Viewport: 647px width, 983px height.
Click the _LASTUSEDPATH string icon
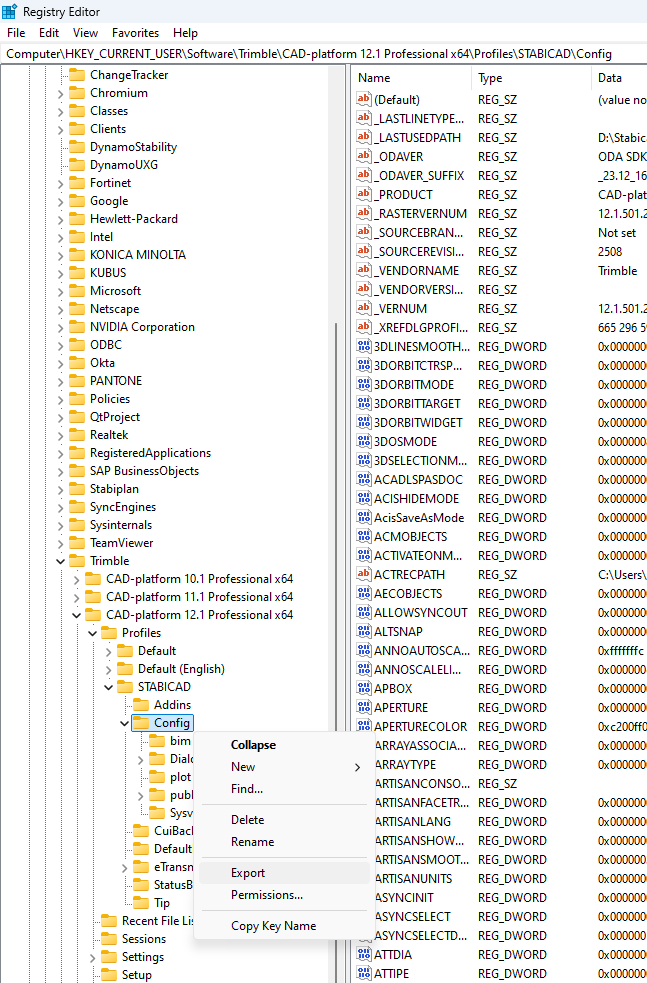364,137
